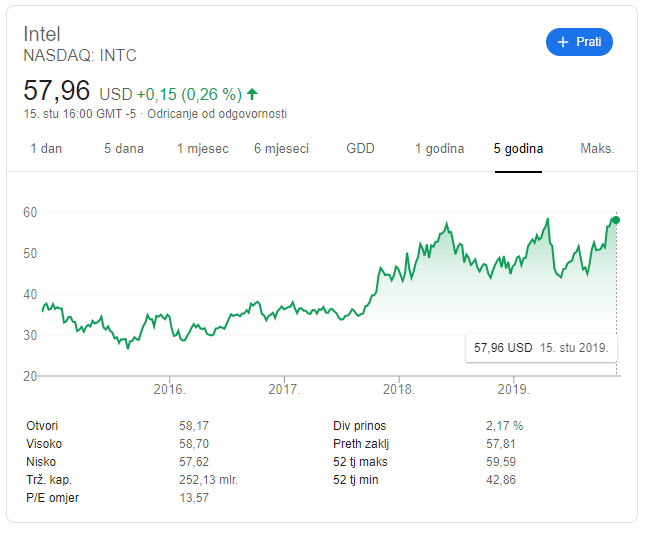Click the 52 tj maks label
Image resolution: width=657 pixels, height=539 pixels.
(x=360, y=462)
